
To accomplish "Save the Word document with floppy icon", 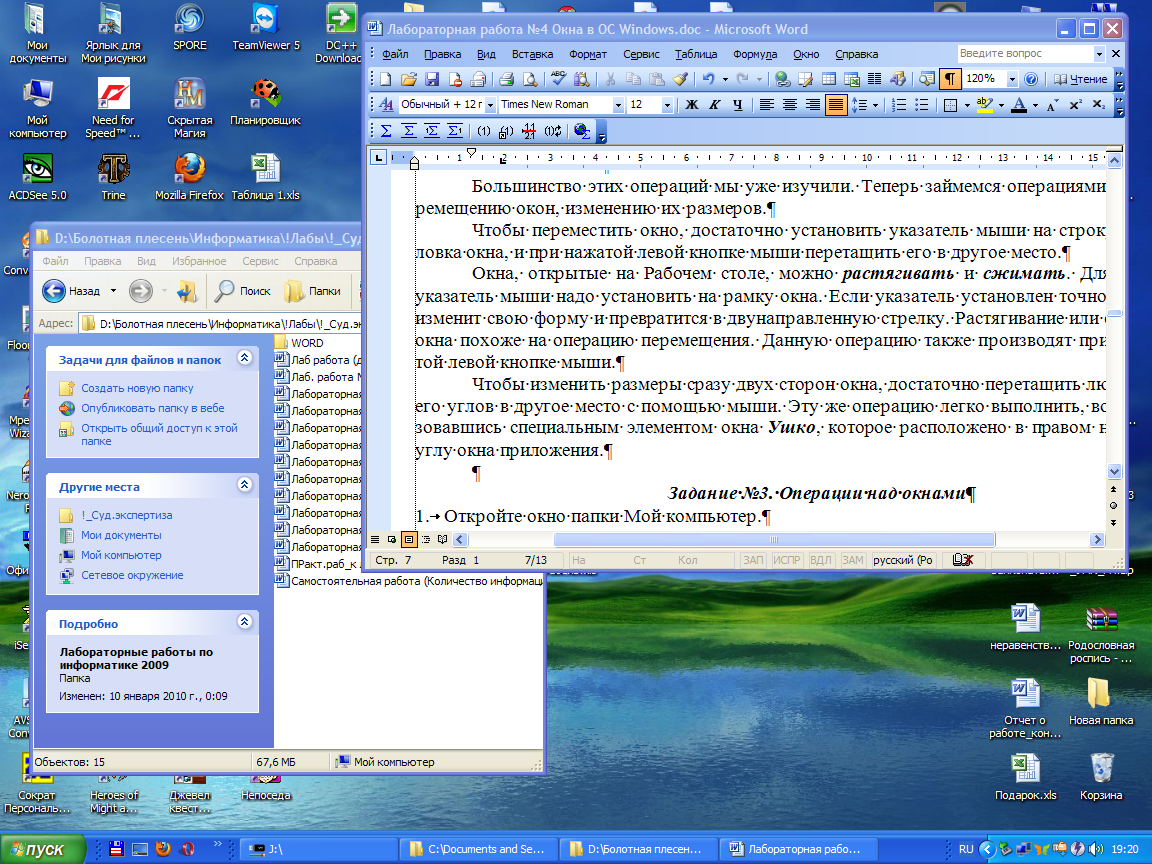I will 432,79.
